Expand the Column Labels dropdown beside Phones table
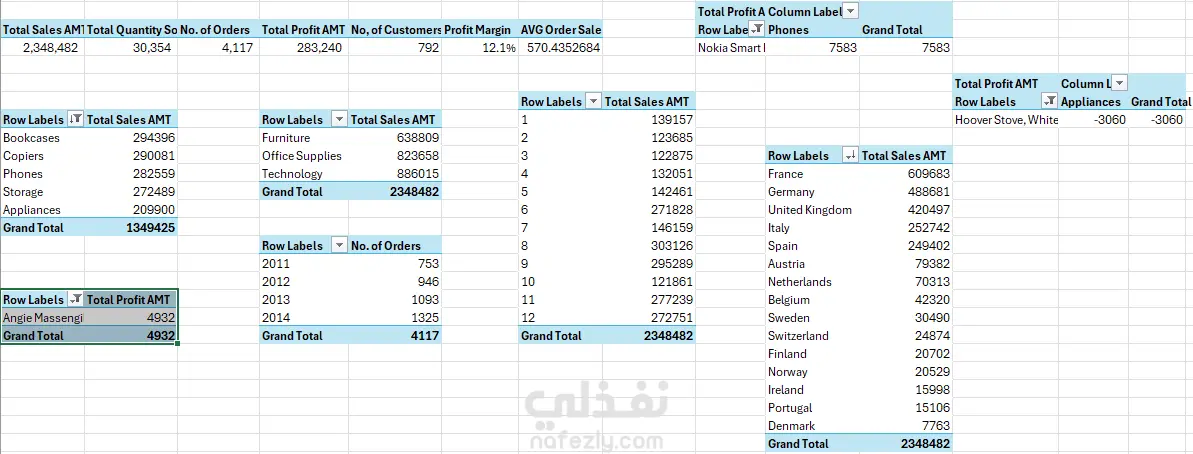This screenshot has width=1193, height=454. tap(851, 12)
